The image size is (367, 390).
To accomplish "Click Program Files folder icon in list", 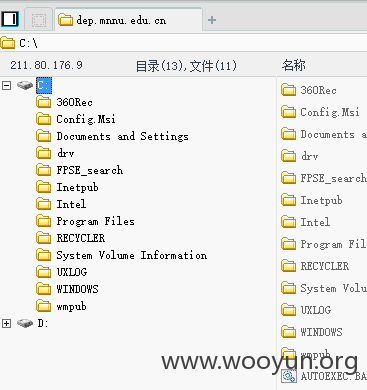I will coord(288,244).
